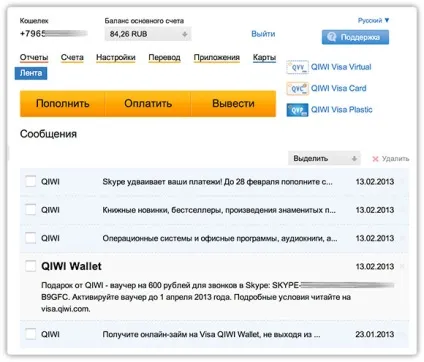
Task: Click the Пополнить button
Action: [x=62, y=104]
